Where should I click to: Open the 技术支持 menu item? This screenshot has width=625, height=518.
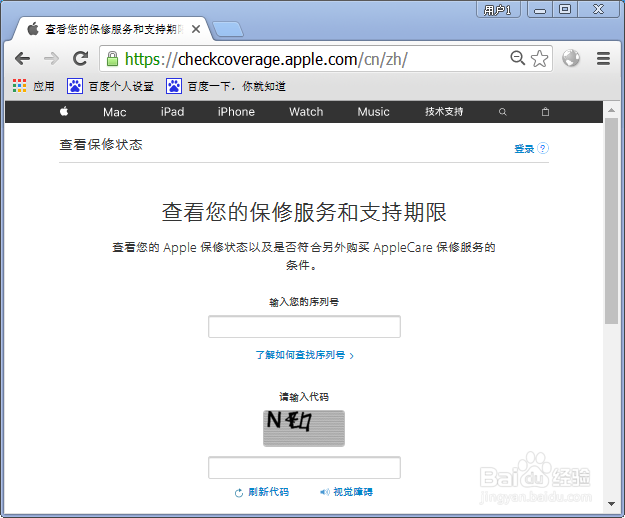coord(444,112)
